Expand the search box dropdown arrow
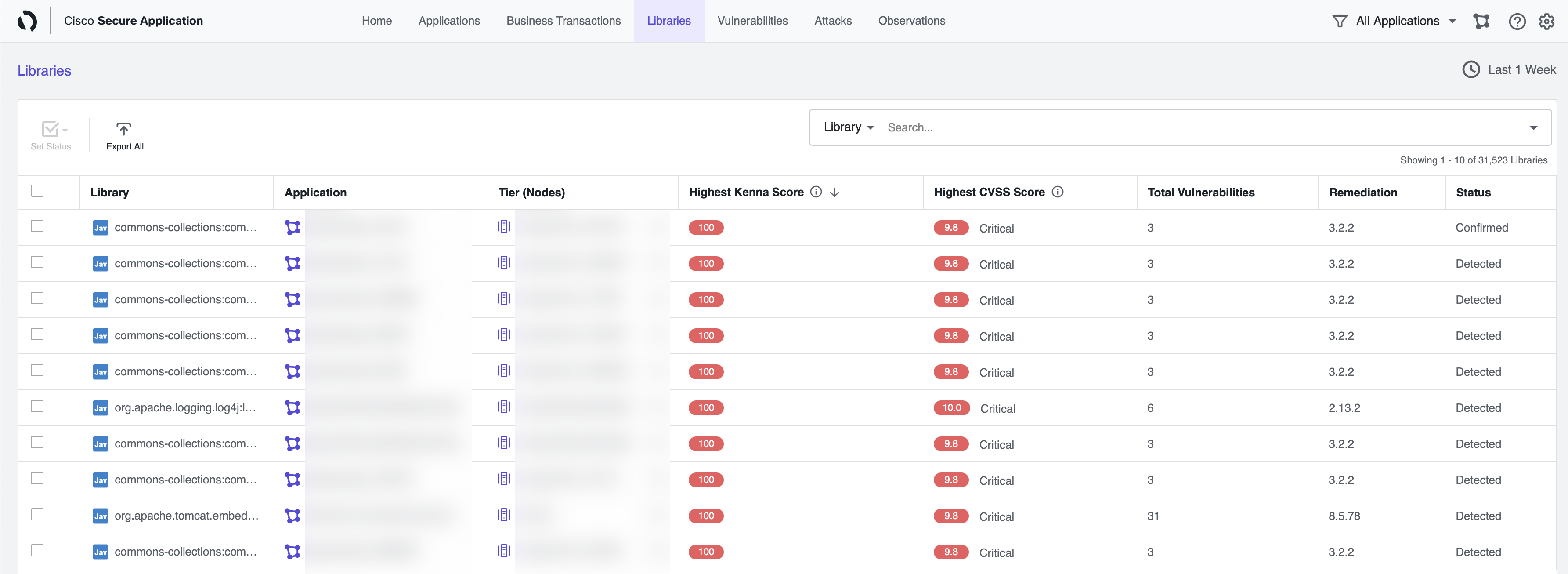1568x574 pixels. [1533, 127]
